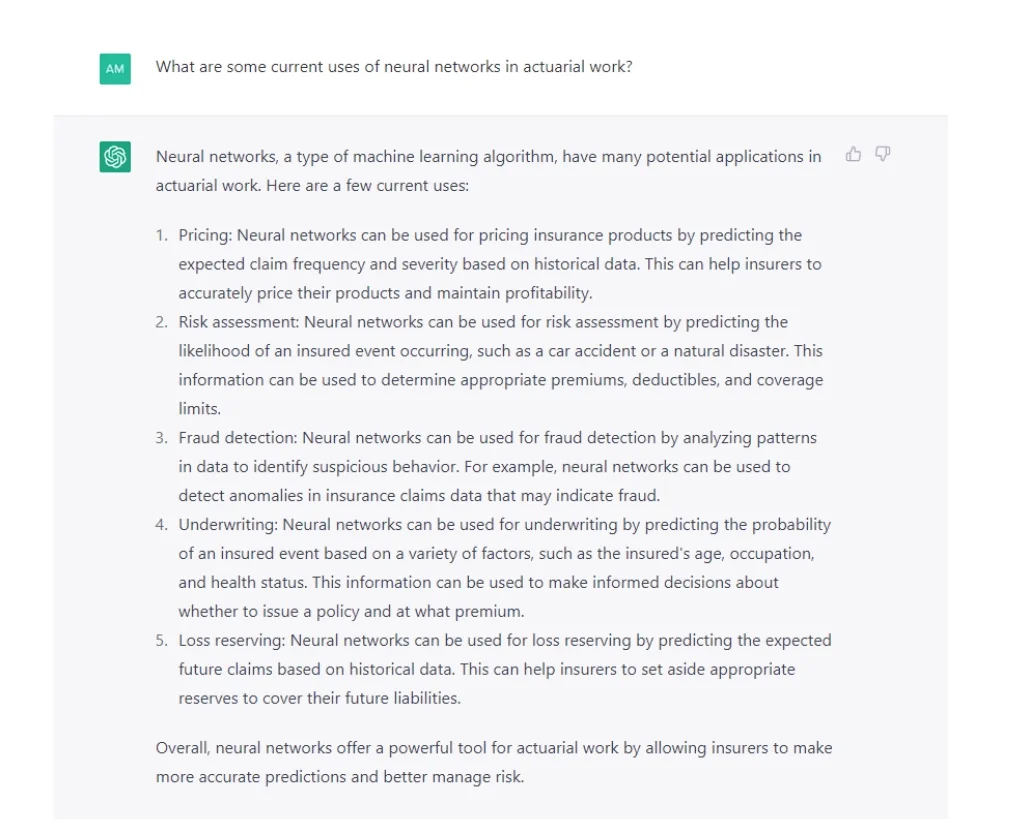
Task: Click the numbered item 3 marker
Action: pyautogui.click(x=161, y=437)
